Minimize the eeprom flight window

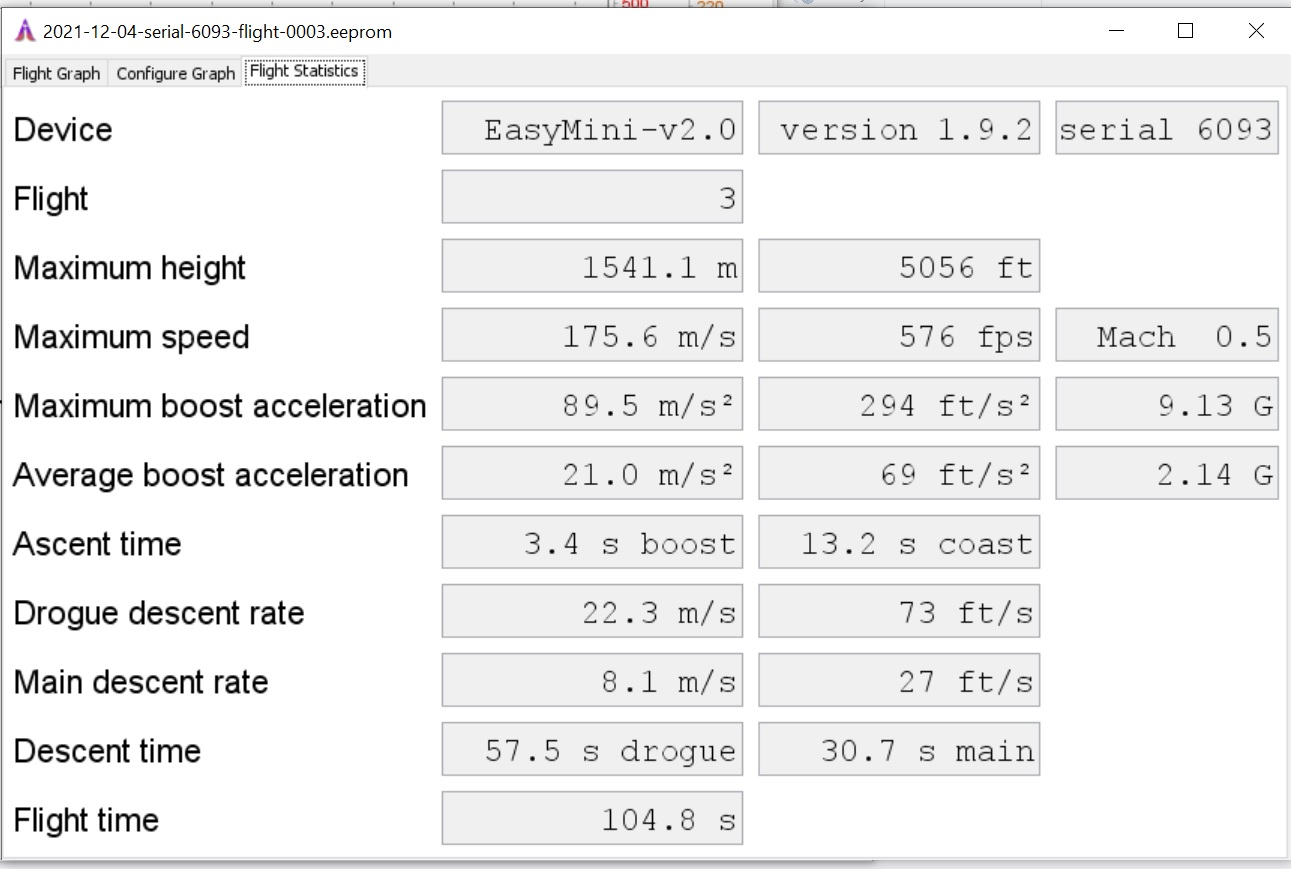(1115, 31)
